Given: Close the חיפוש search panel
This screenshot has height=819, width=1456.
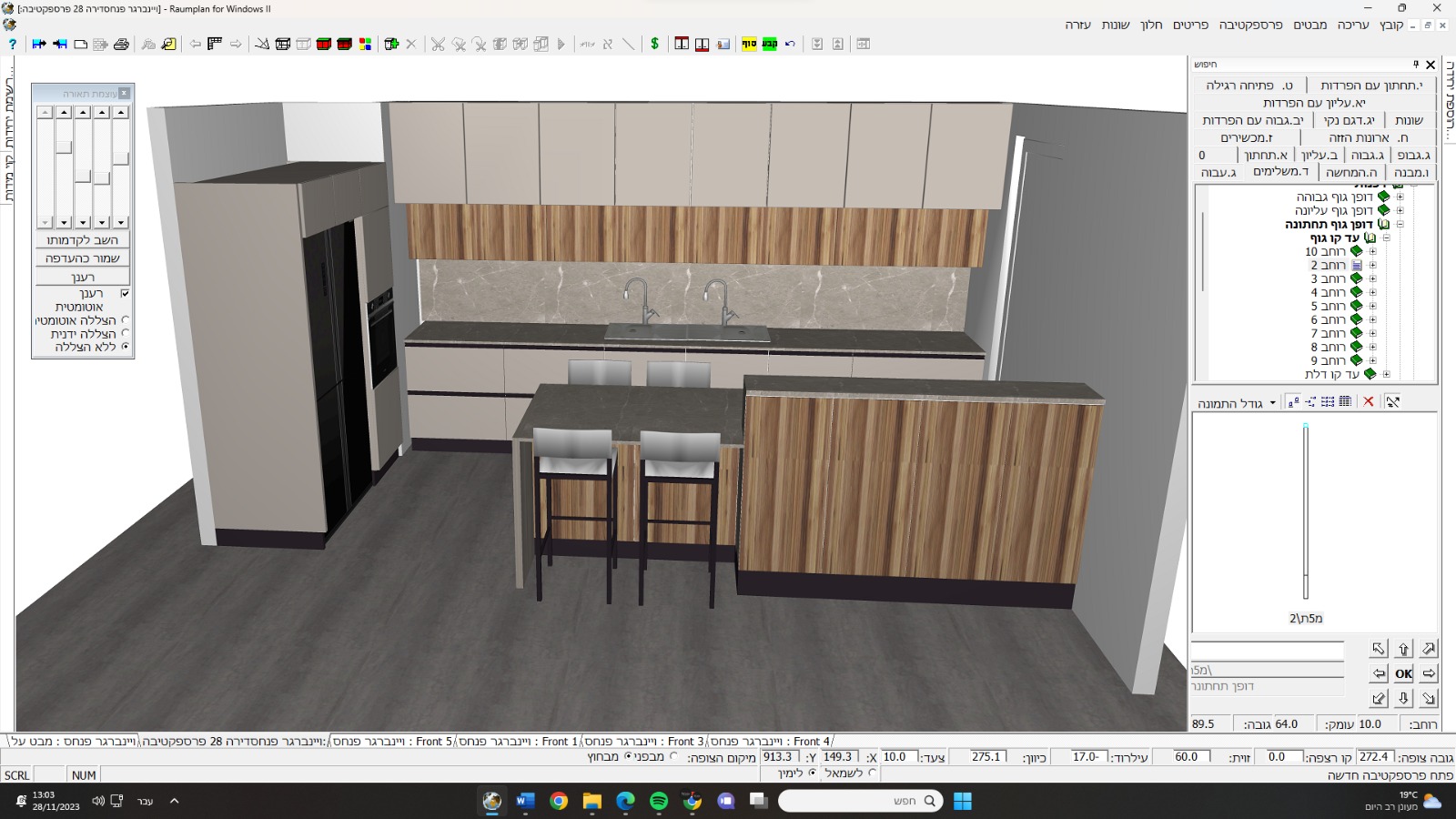Looking at the screenshot, I should click(x=1431, y=65).
